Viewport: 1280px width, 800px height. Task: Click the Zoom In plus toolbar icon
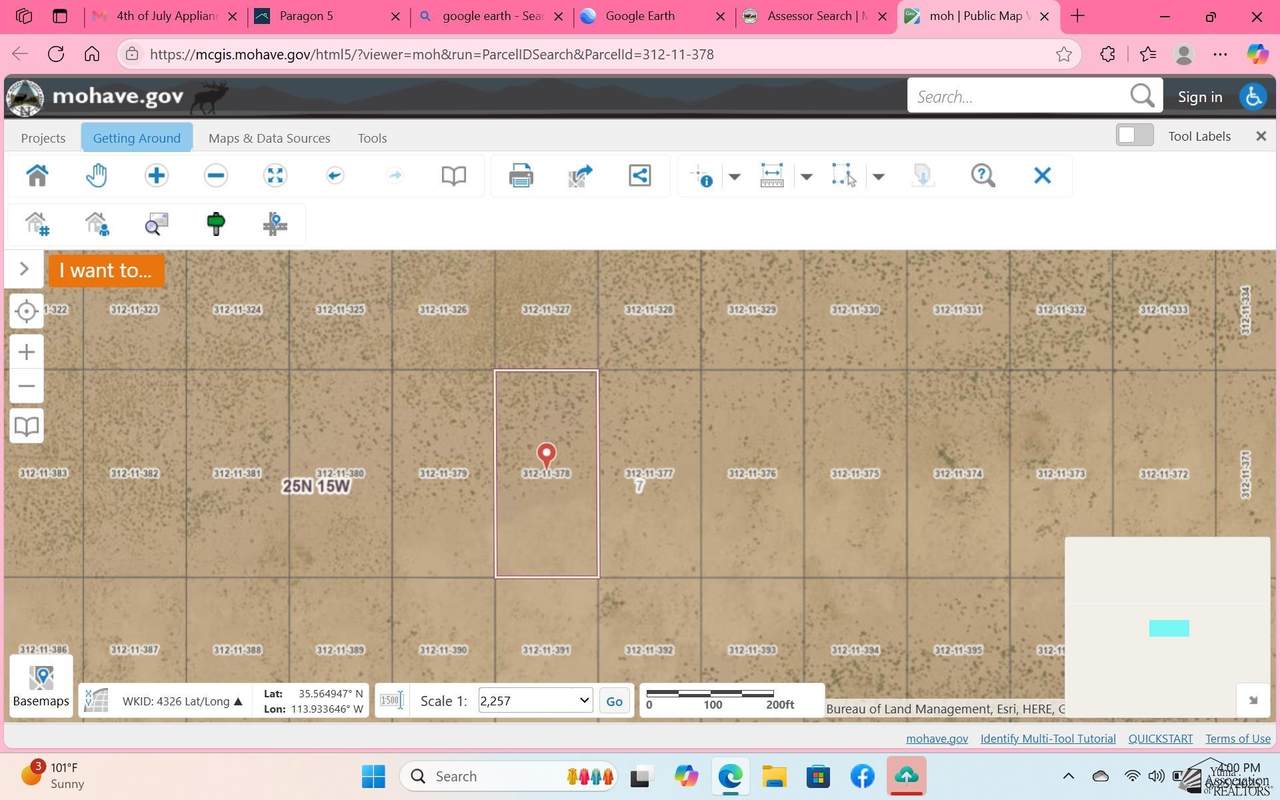(156, 176)
